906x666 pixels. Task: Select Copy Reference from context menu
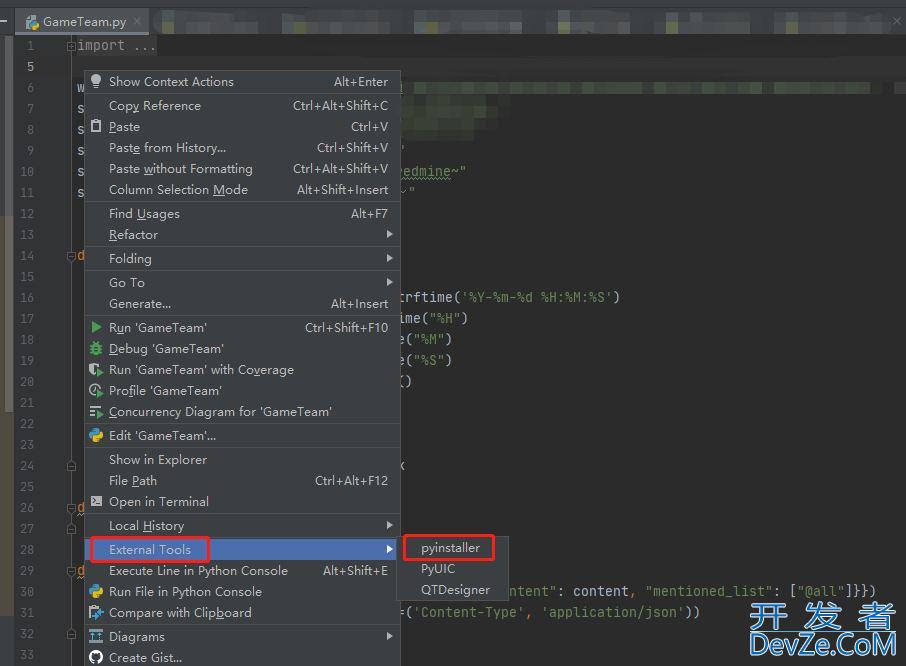[x=243, y=106]
